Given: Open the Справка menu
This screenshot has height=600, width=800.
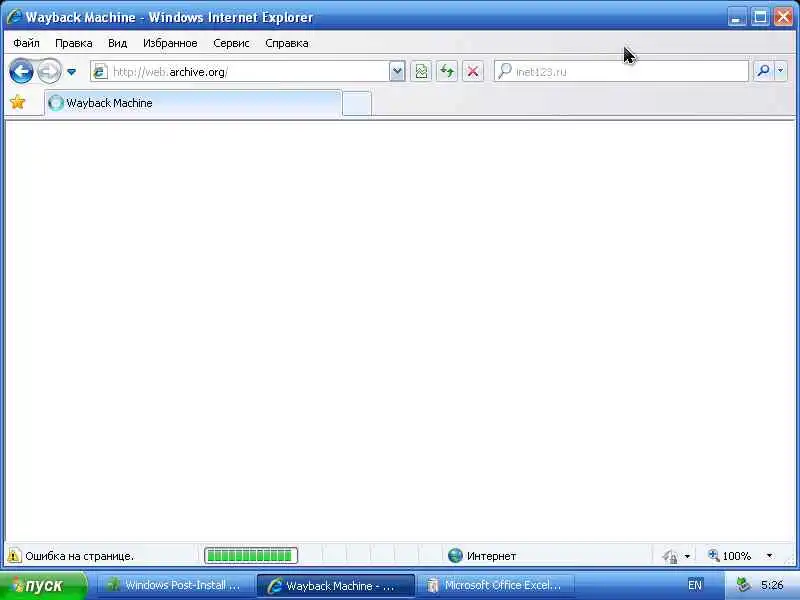Looking at the screenshot, I should [x=287, y=43].
